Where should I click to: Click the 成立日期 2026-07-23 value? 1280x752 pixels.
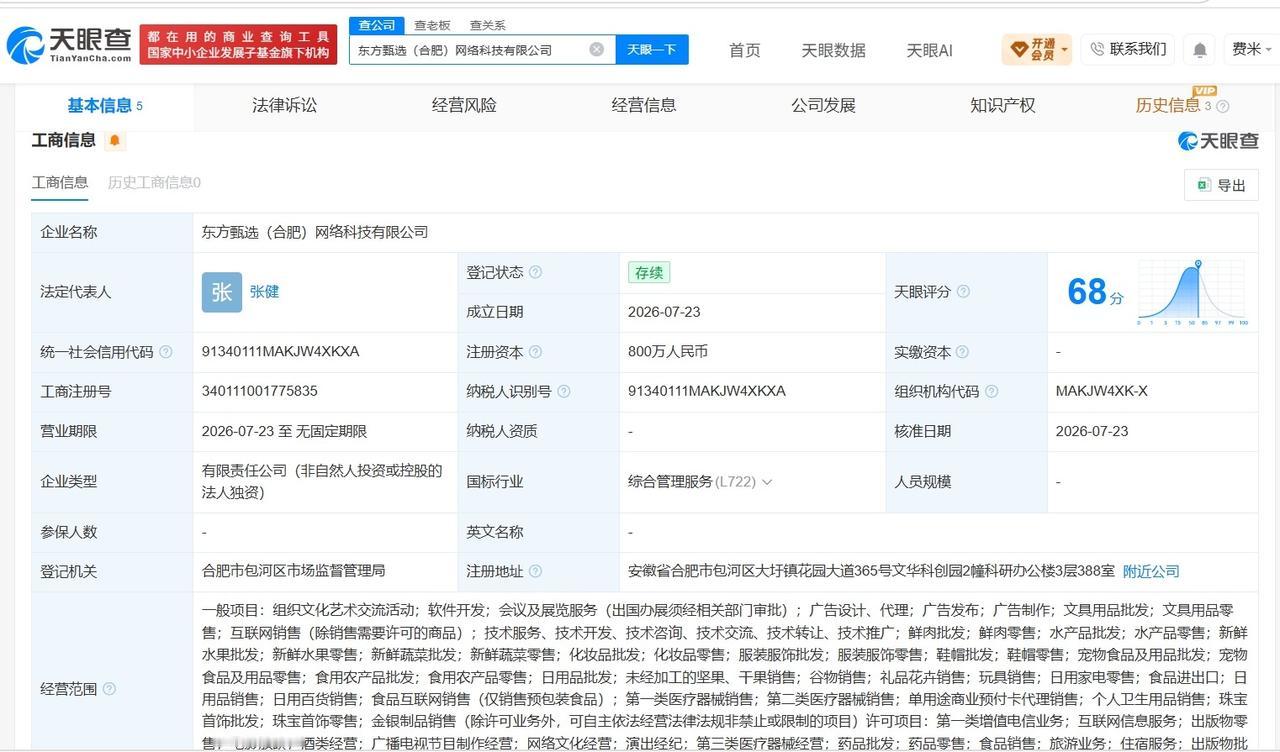[x=664, y=312]
